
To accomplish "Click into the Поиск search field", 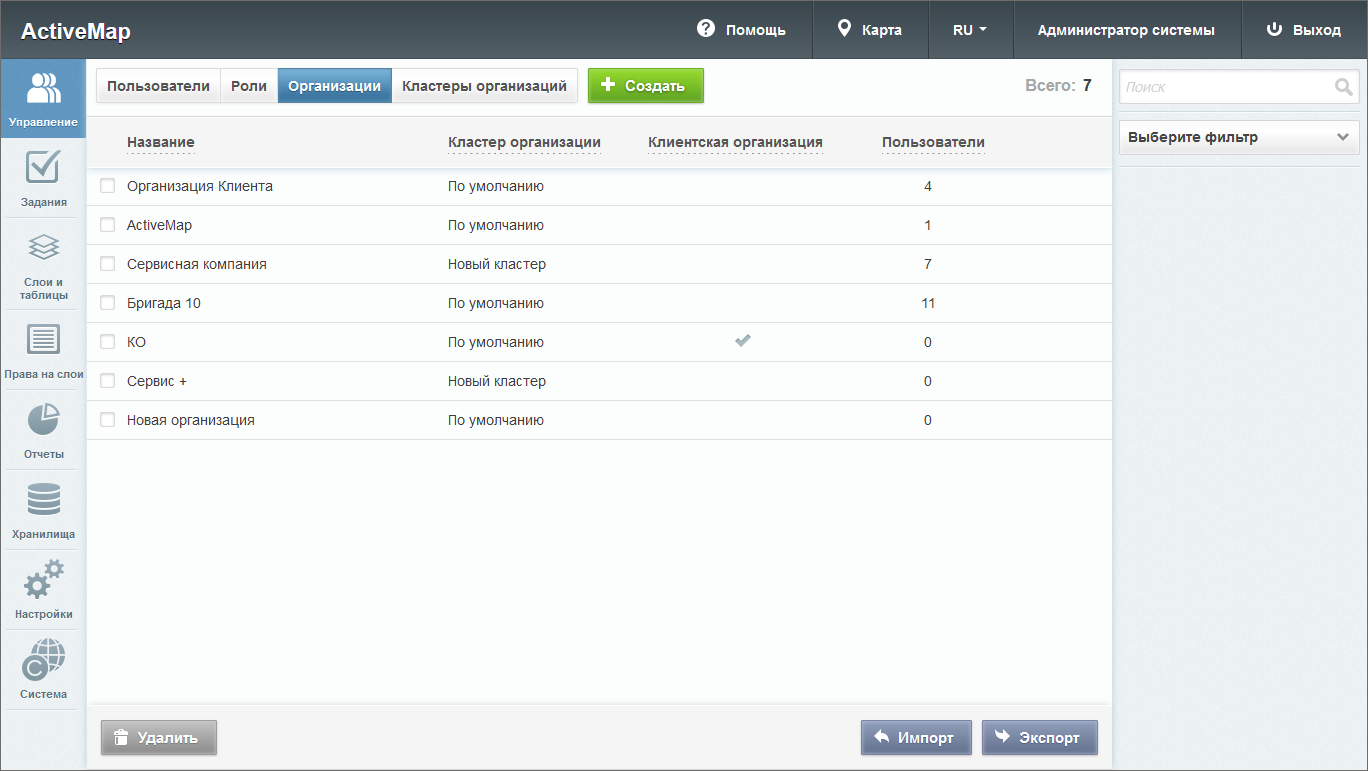I will [1225, 87].
